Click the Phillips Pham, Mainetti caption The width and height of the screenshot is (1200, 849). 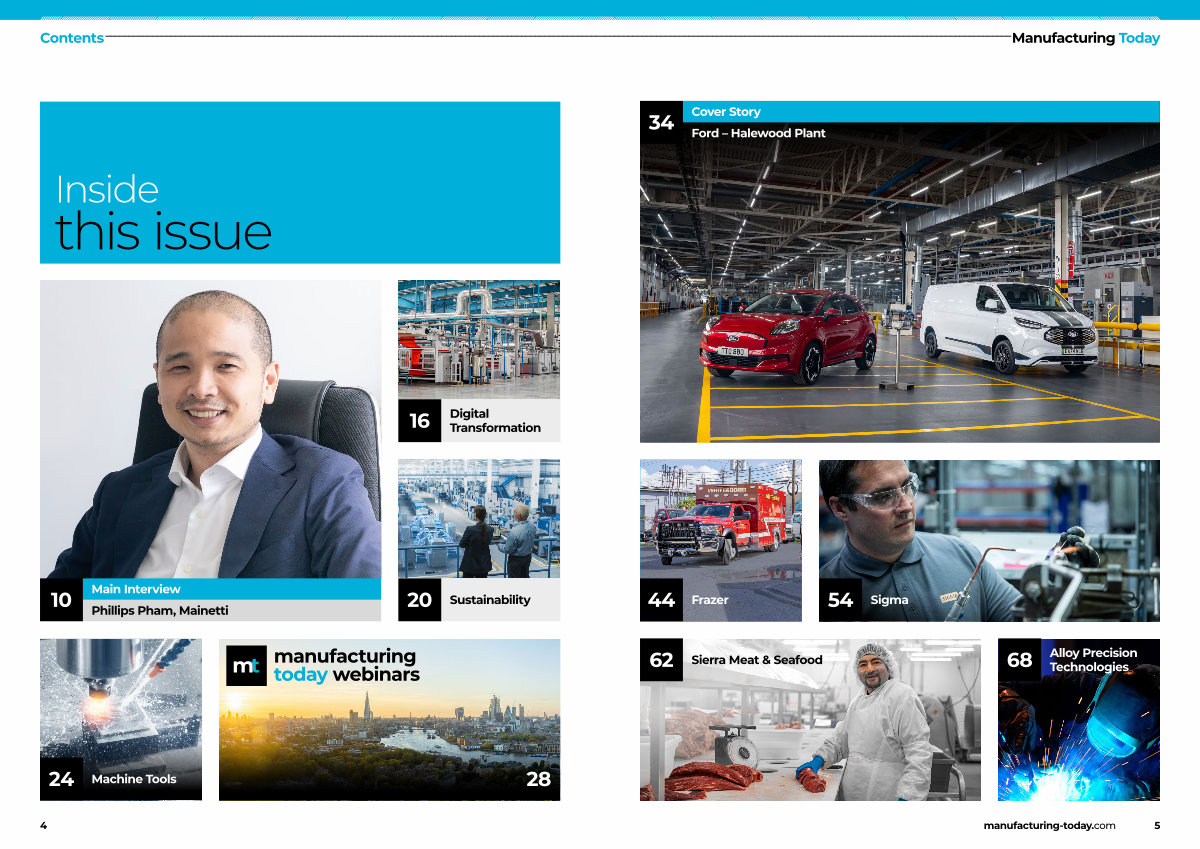pyautogui.click(x=160, y=610)
